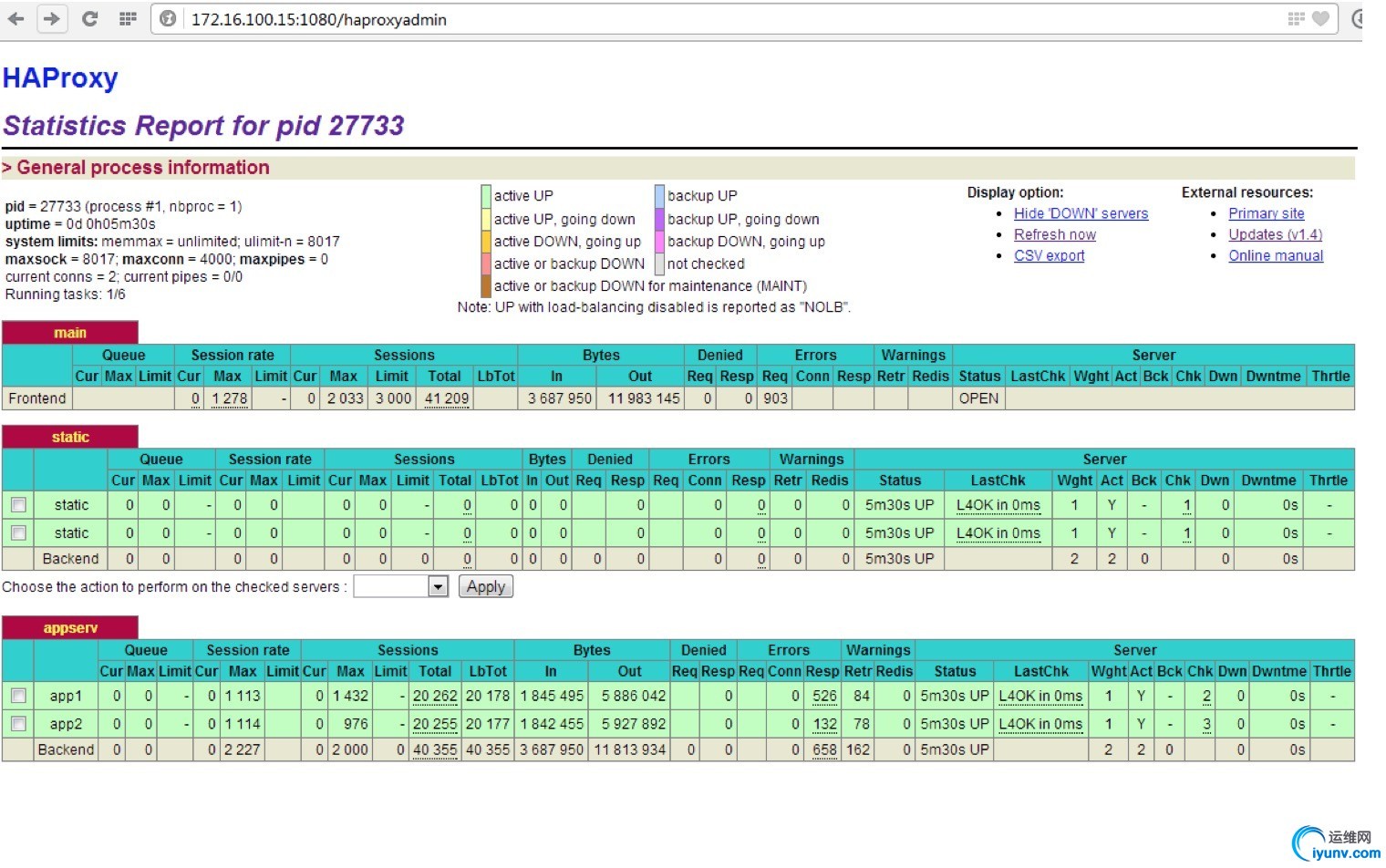Click the main proxy header tab
The width and height of the screenshot is (1386, 868).
[70, 333]
